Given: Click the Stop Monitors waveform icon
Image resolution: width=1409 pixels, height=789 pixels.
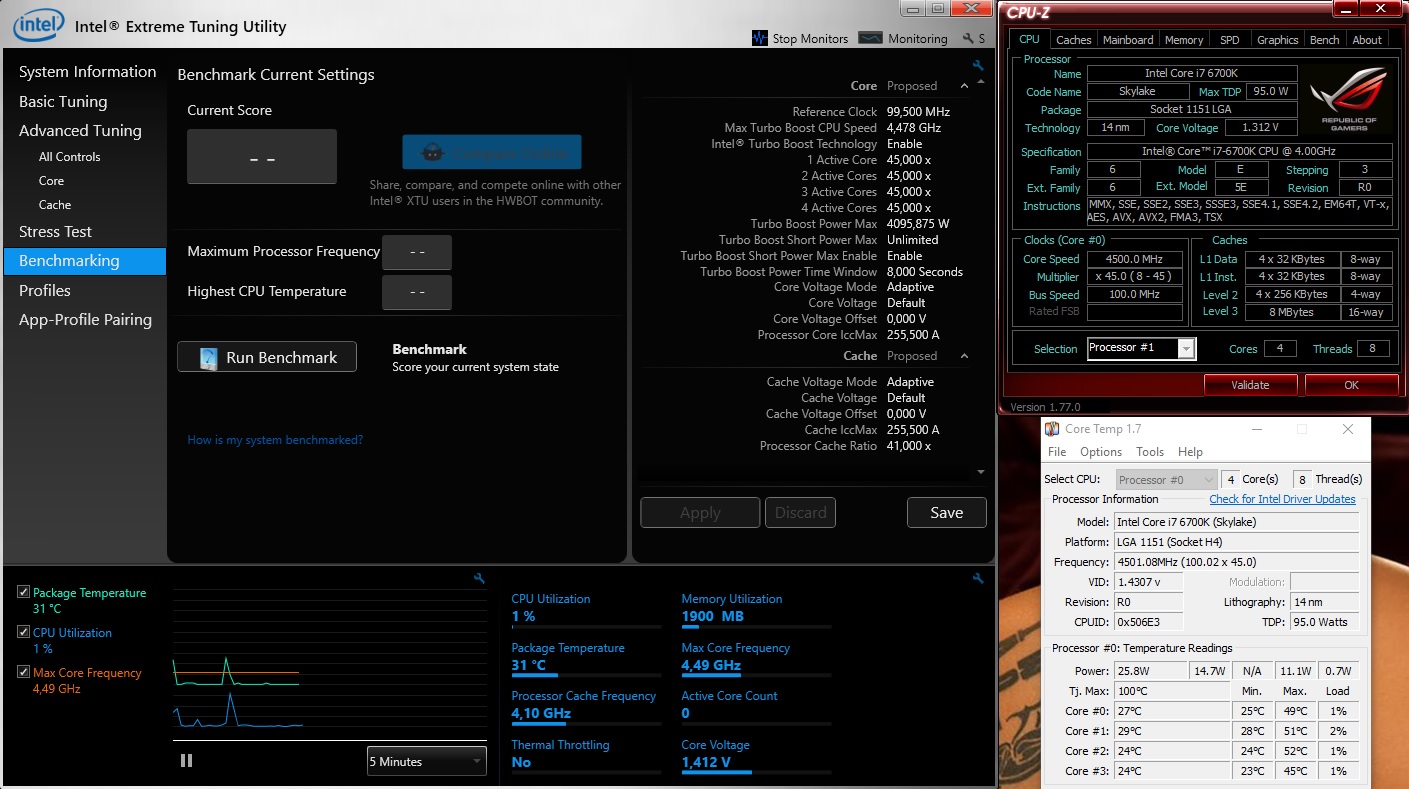Looking at the screenshot, I should (759, 38).
